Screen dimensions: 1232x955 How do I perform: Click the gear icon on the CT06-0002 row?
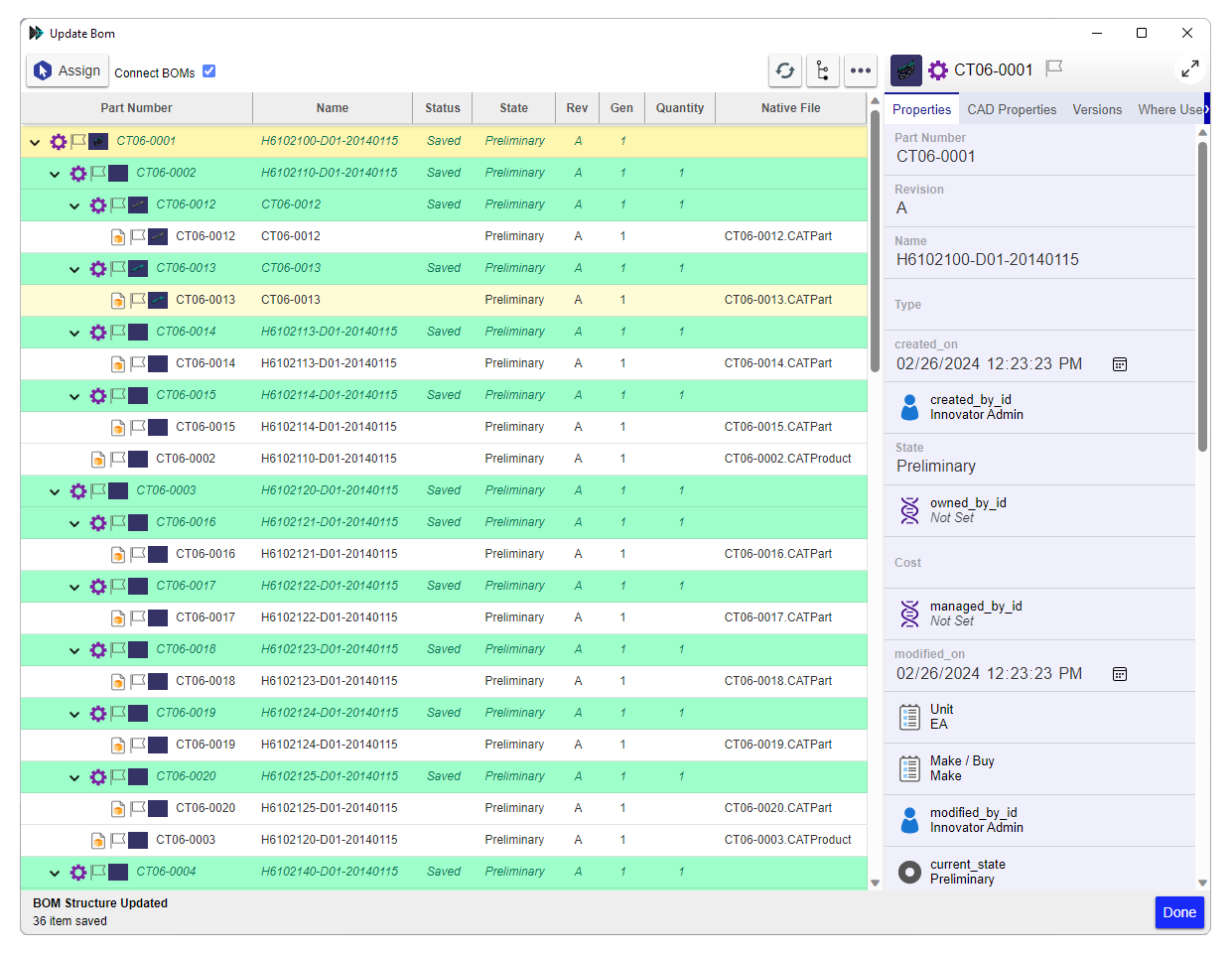click(78, 174)
